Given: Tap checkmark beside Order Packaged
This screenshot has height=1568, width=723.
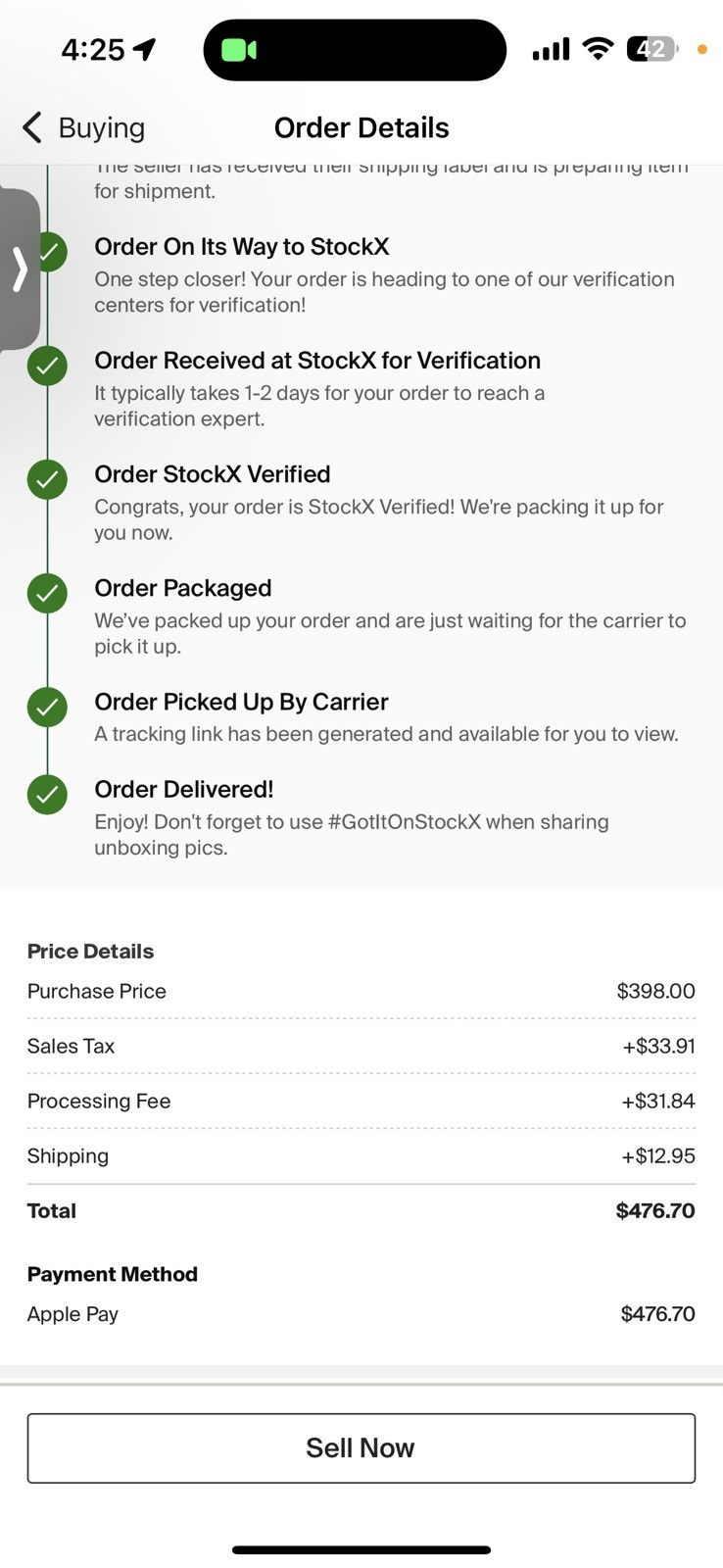Looking at the screenshot, I should pyautogui.click(x=47, y=594).
